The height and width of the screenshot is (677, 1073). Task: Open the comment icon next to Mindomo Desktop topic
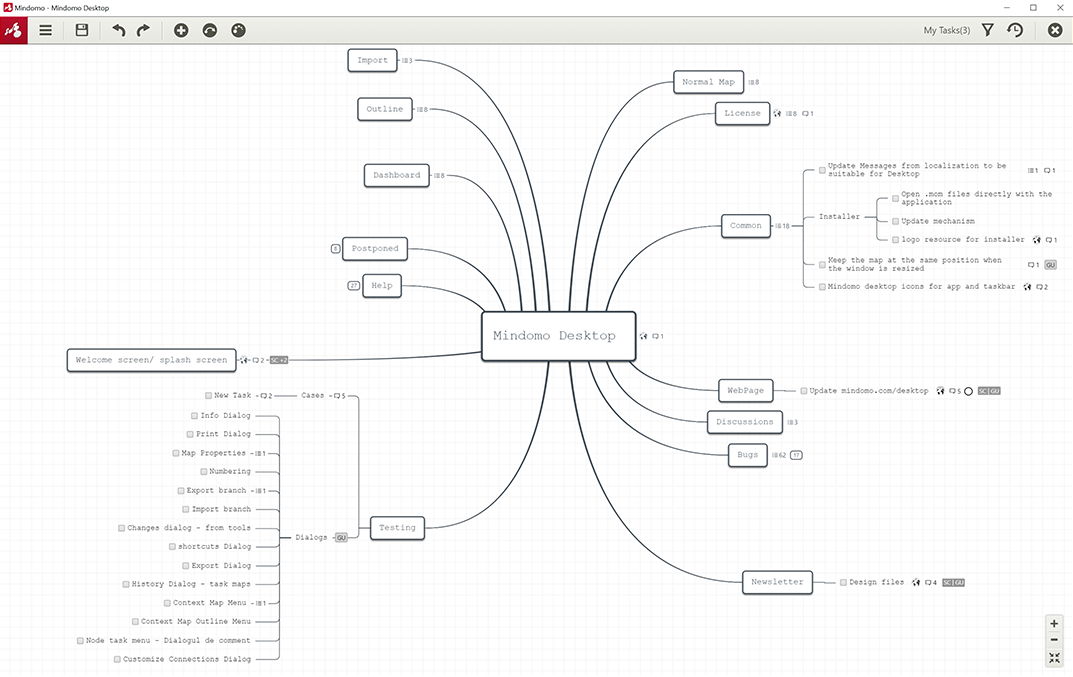pyautogui.click(x=658, y=336)
